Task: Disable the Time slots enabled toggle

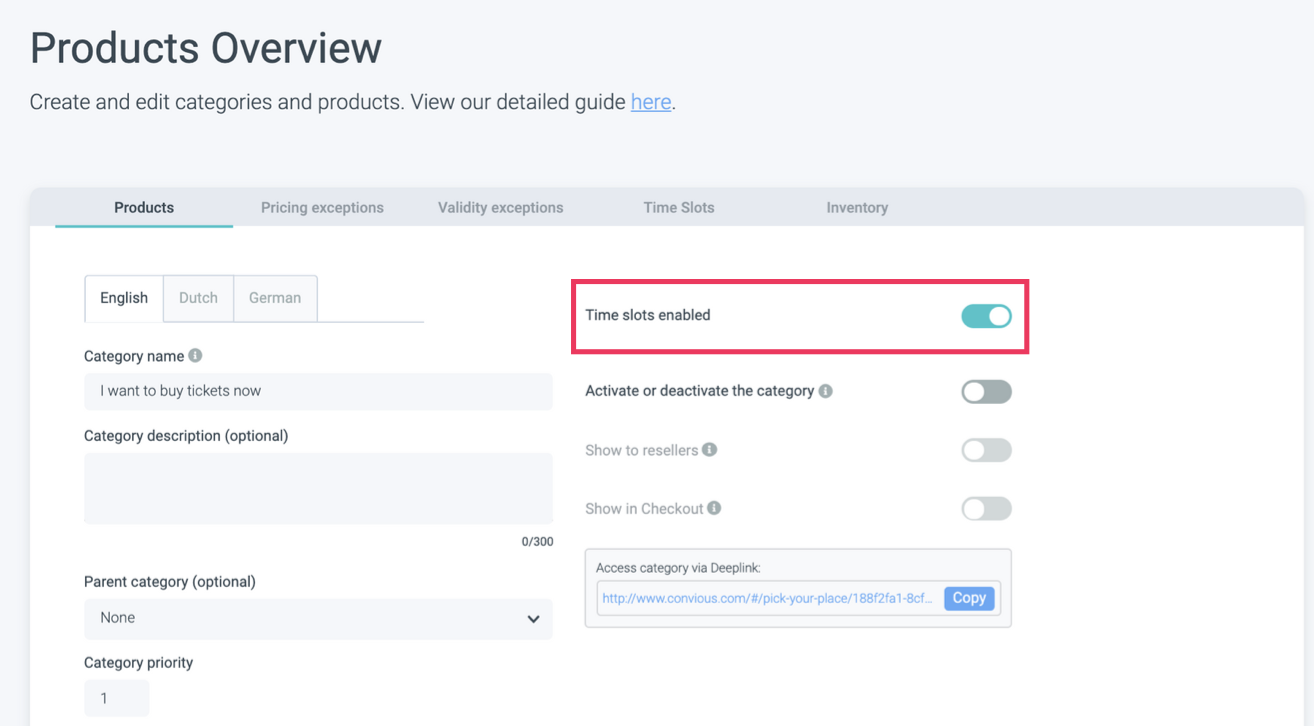Action: click(x=986, y=316)
